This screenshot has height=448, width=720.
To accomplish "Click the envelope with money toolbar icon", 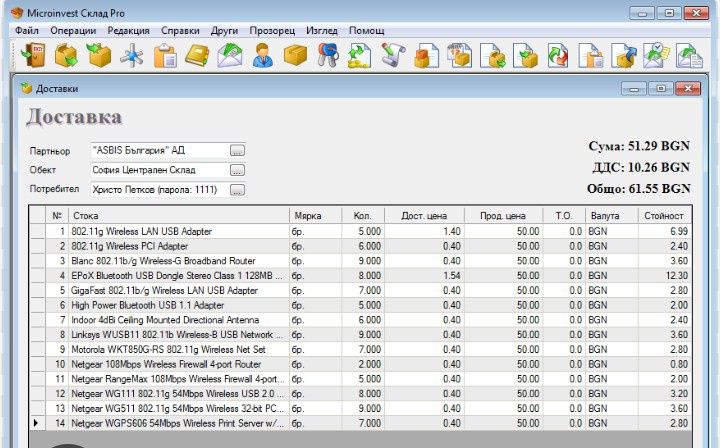I will (x=230, y=56).
